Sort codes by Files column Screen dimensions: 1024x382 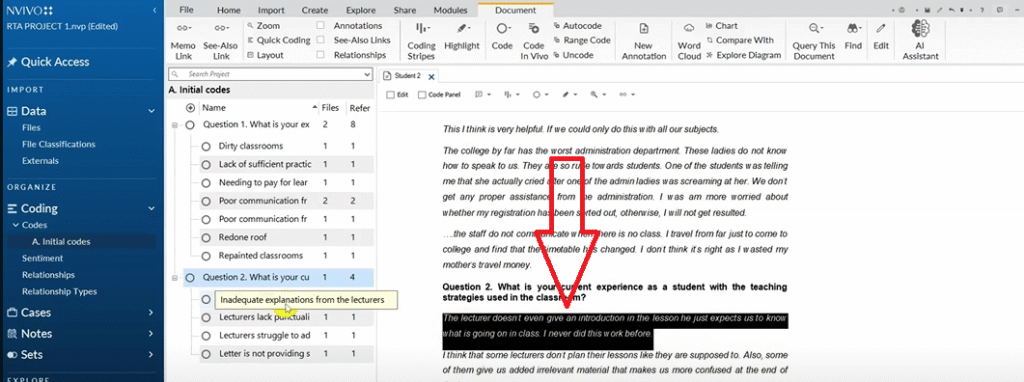pyautogui.click(x=330, y=108)
